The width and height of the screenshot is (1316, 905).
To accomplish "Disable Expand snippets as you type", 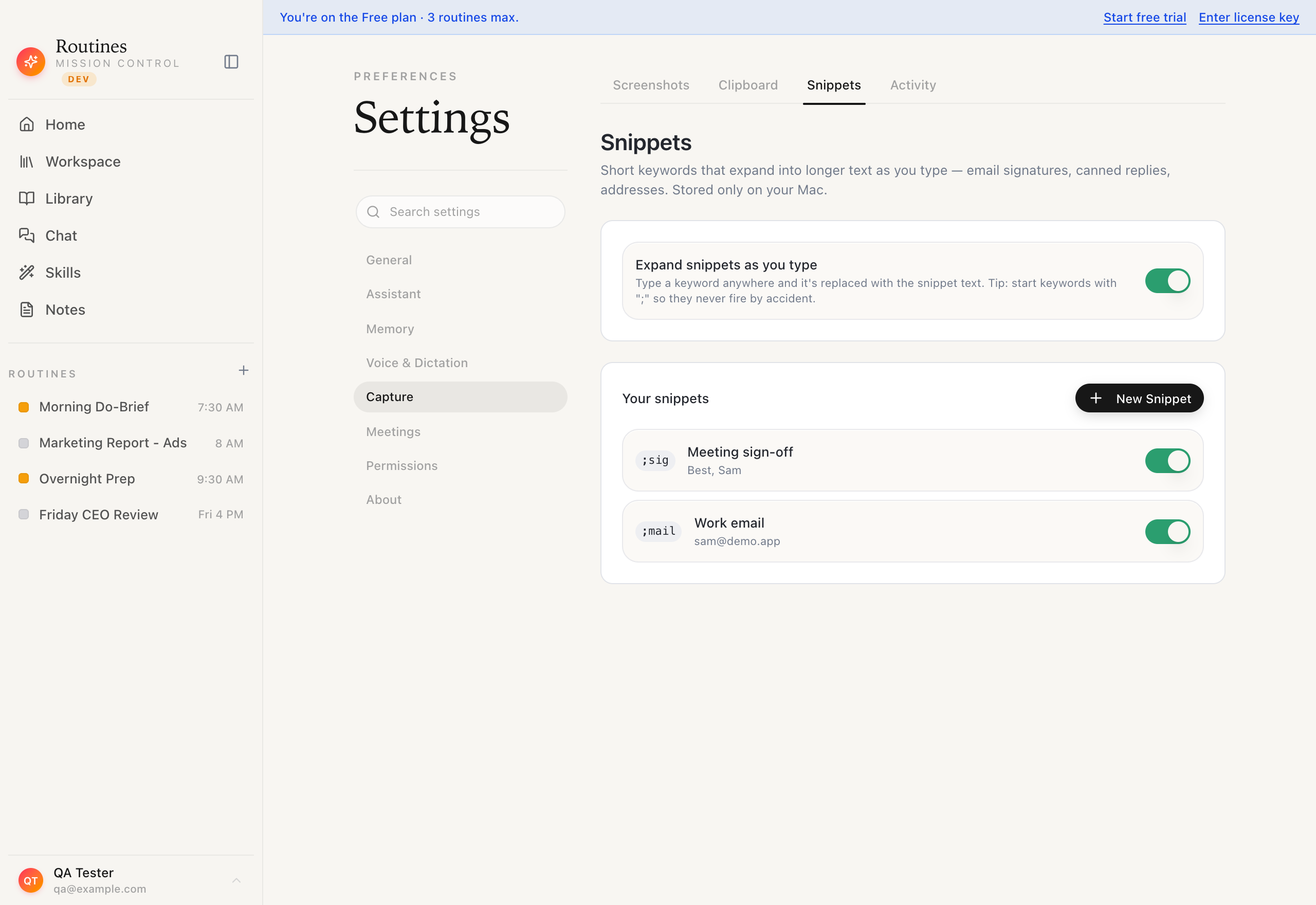I will coord(1167,281).
